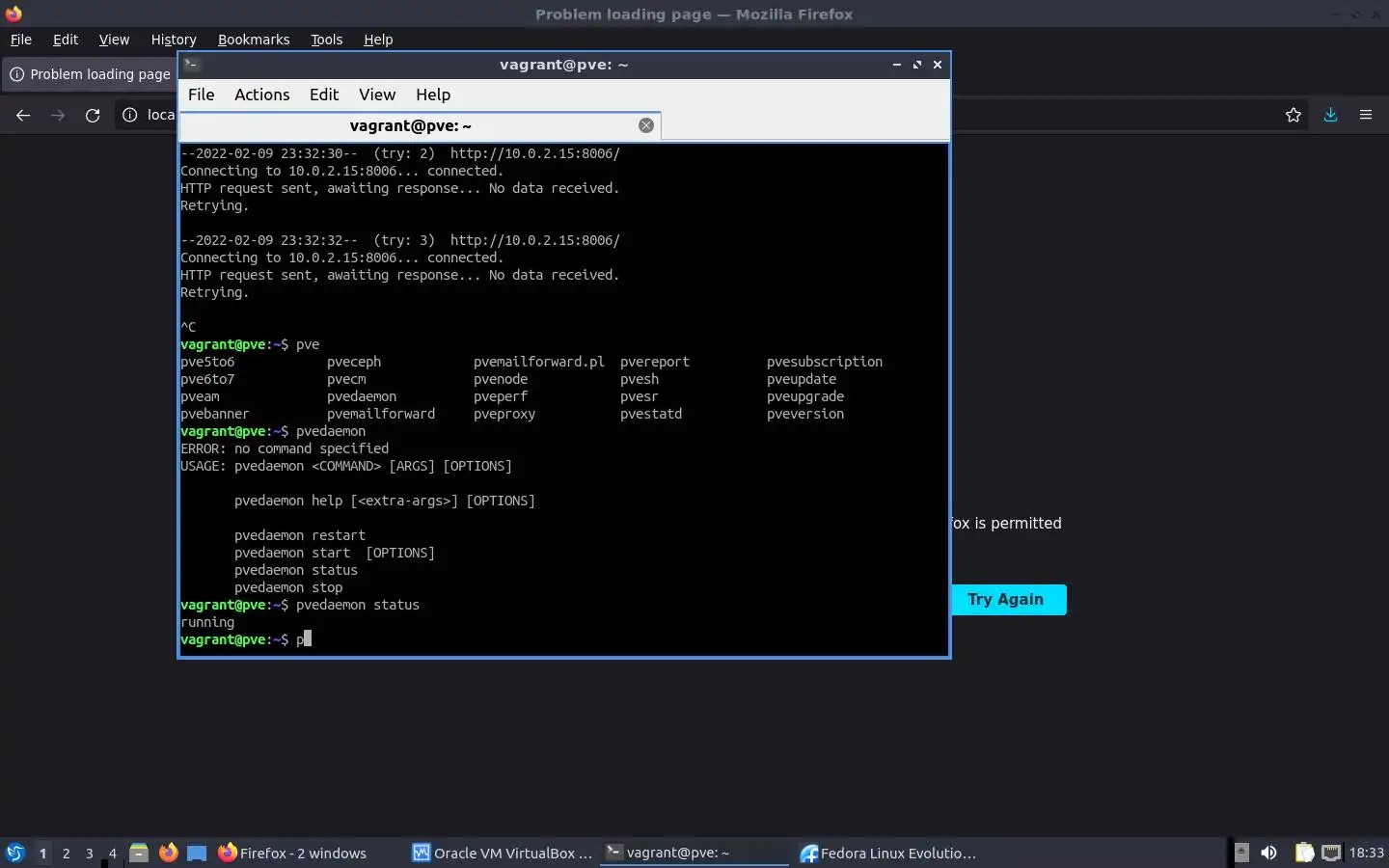
Task: Launch Firefox from the quick launch icon
Action: 168,853
